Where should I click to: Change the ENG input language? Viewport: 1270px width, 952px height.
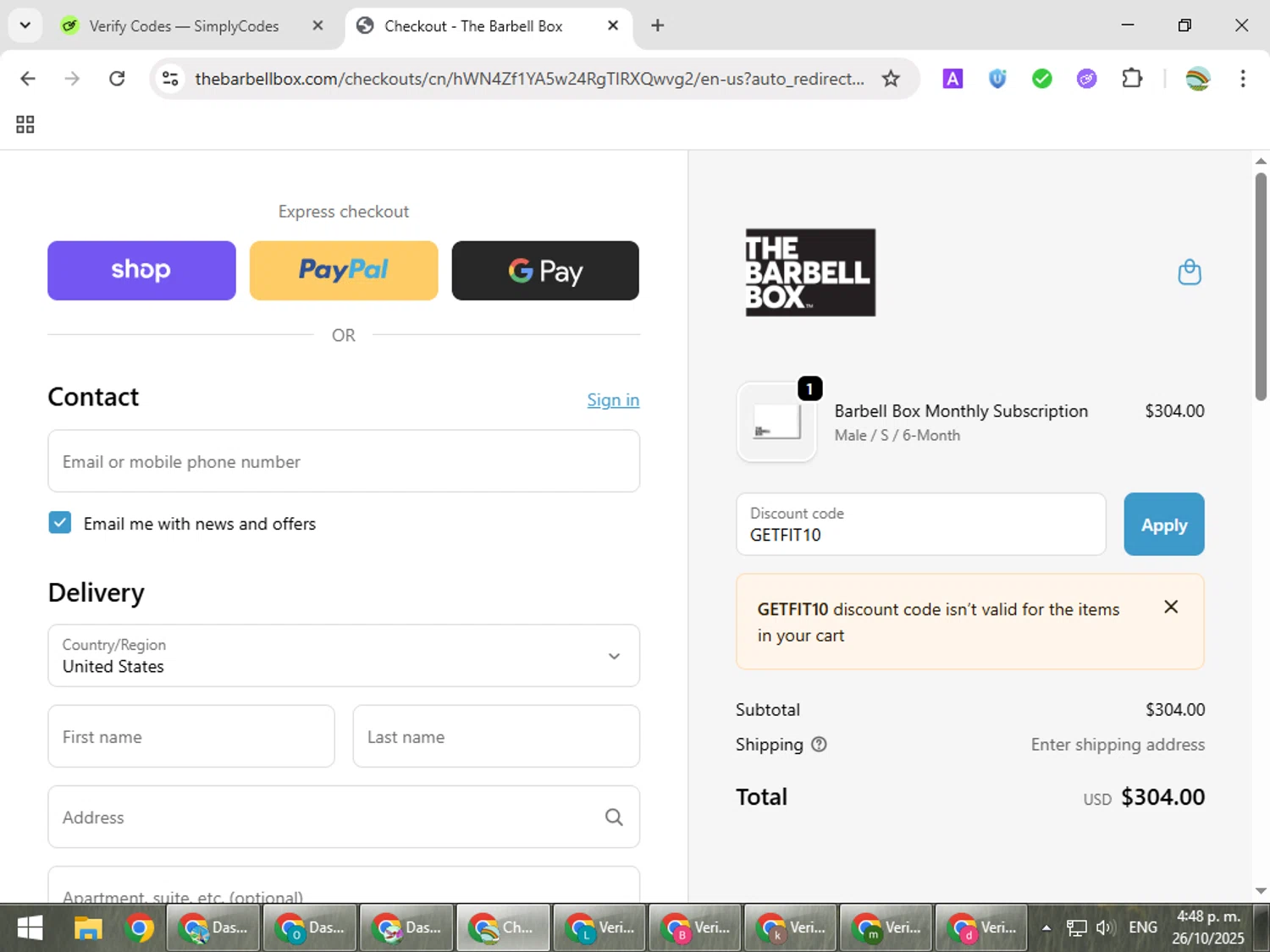[x=1143, y=928]
